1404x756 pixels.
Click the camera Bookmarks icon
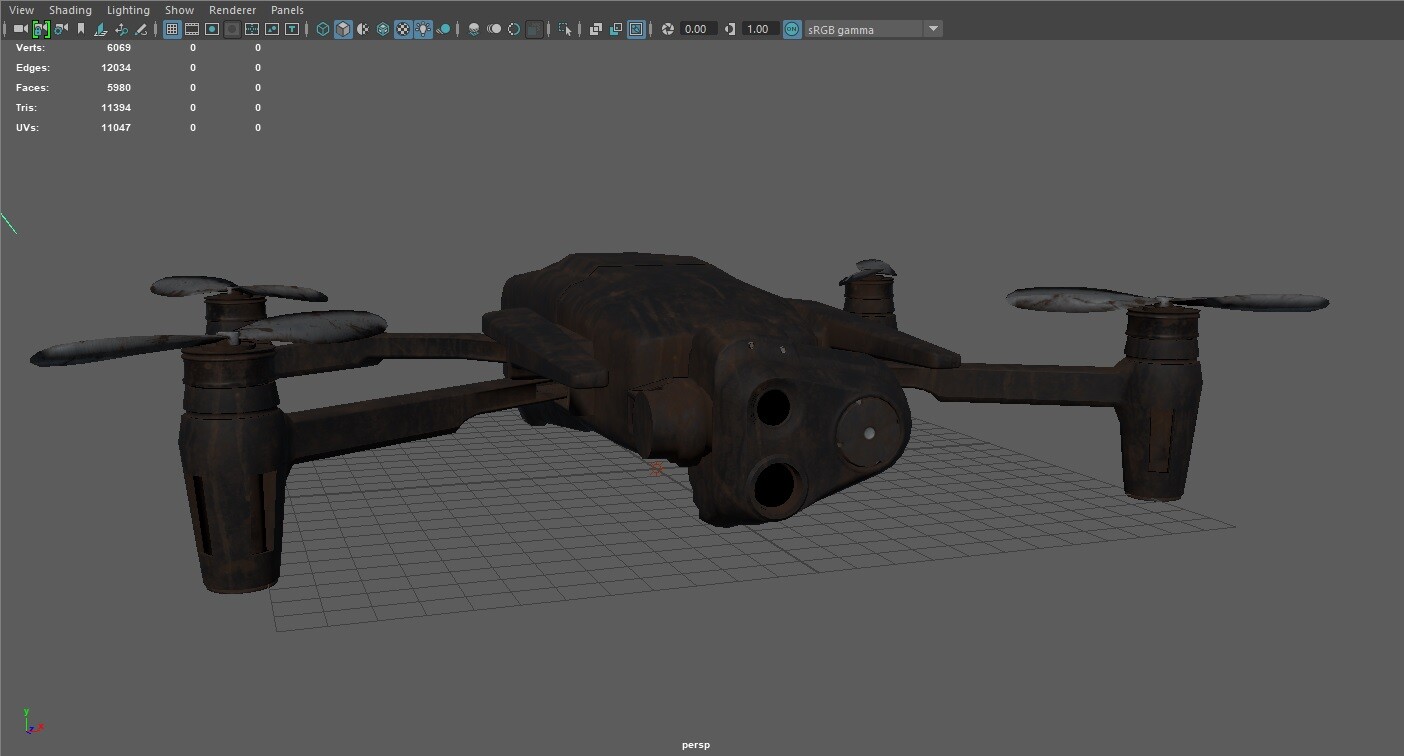coord(81,29)
